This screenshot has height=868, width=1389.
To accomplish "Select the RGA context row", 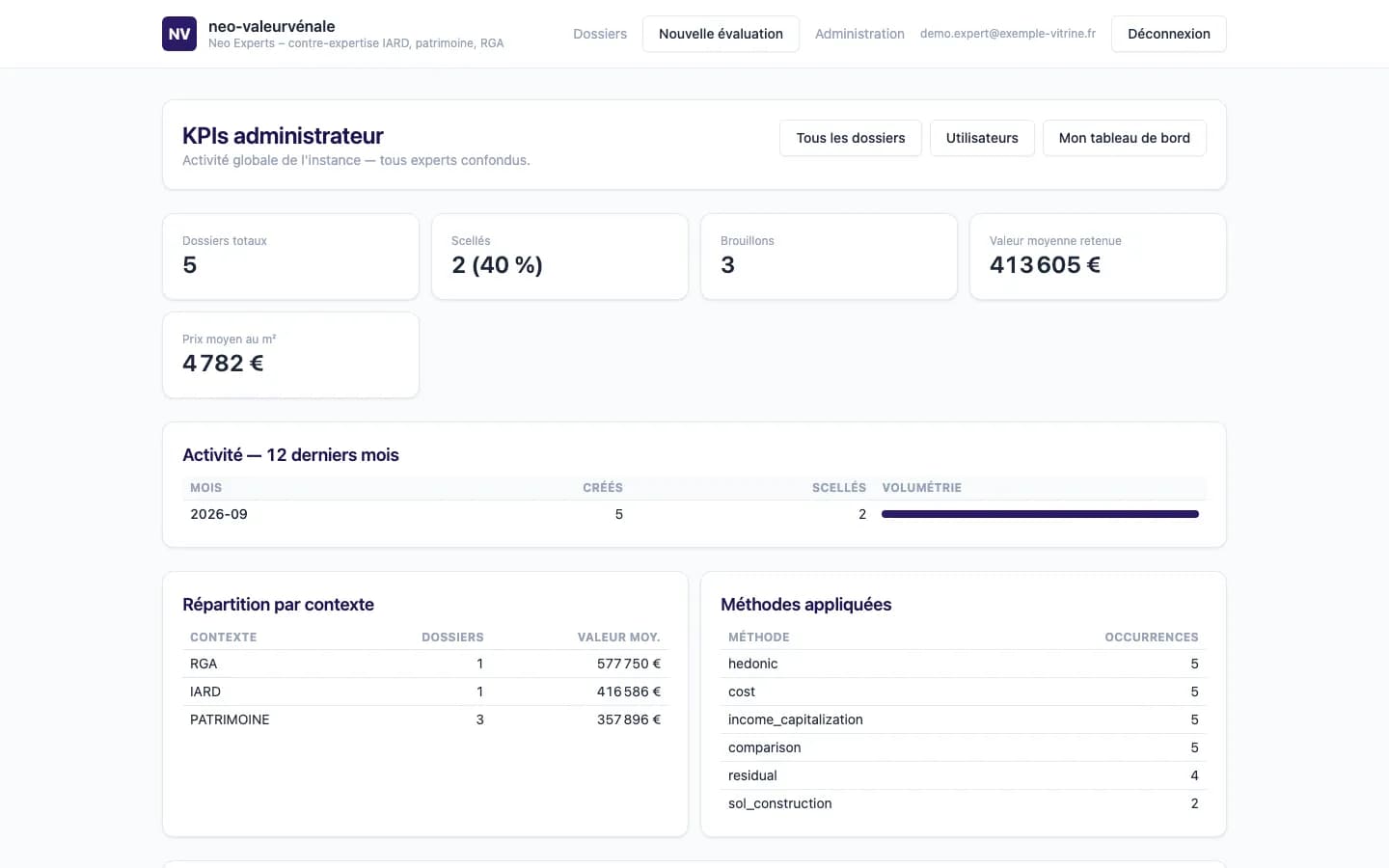I will [425, 664].
